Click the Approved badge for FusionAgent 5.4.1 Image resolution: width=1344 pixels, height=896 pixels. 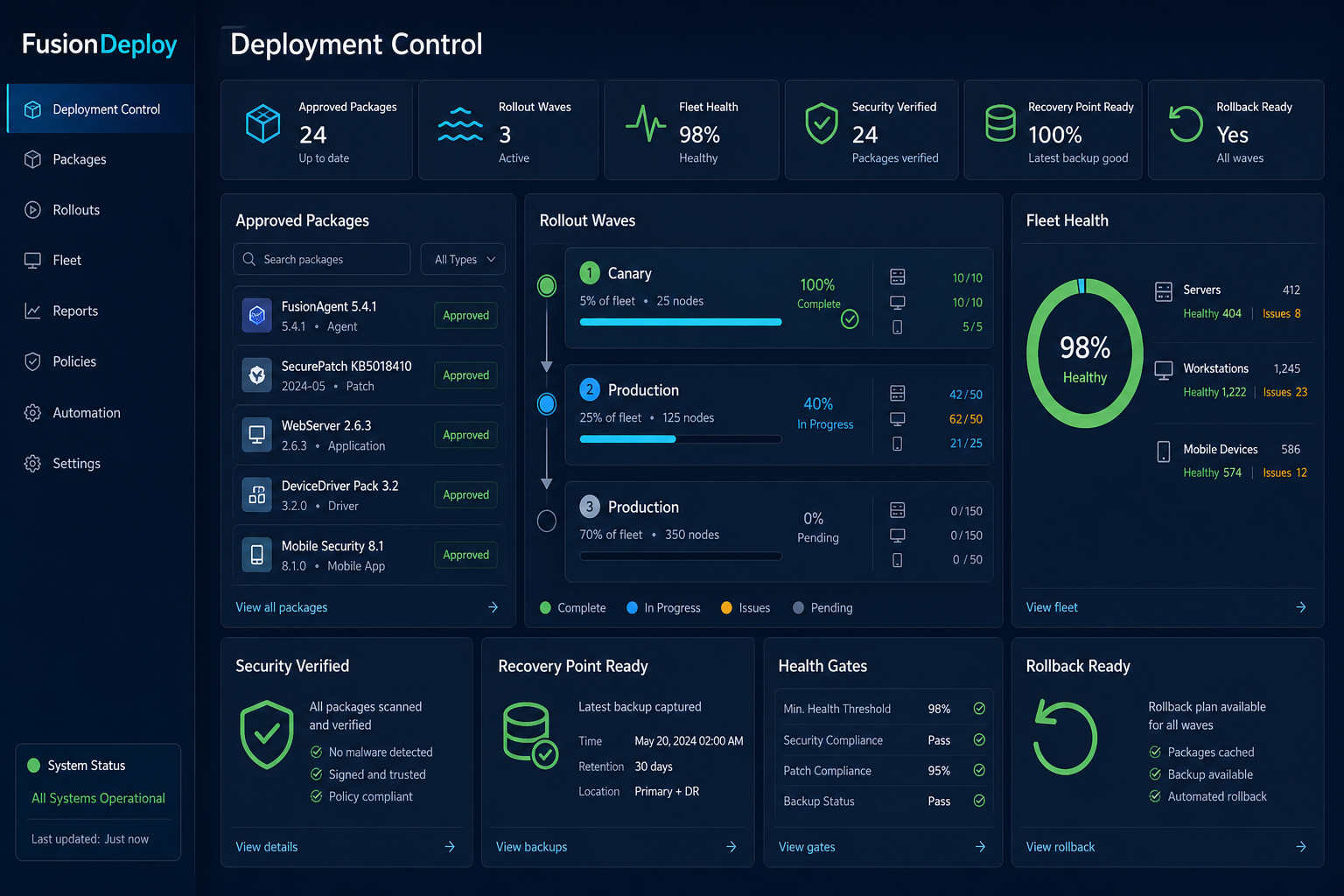coord(465,315)
